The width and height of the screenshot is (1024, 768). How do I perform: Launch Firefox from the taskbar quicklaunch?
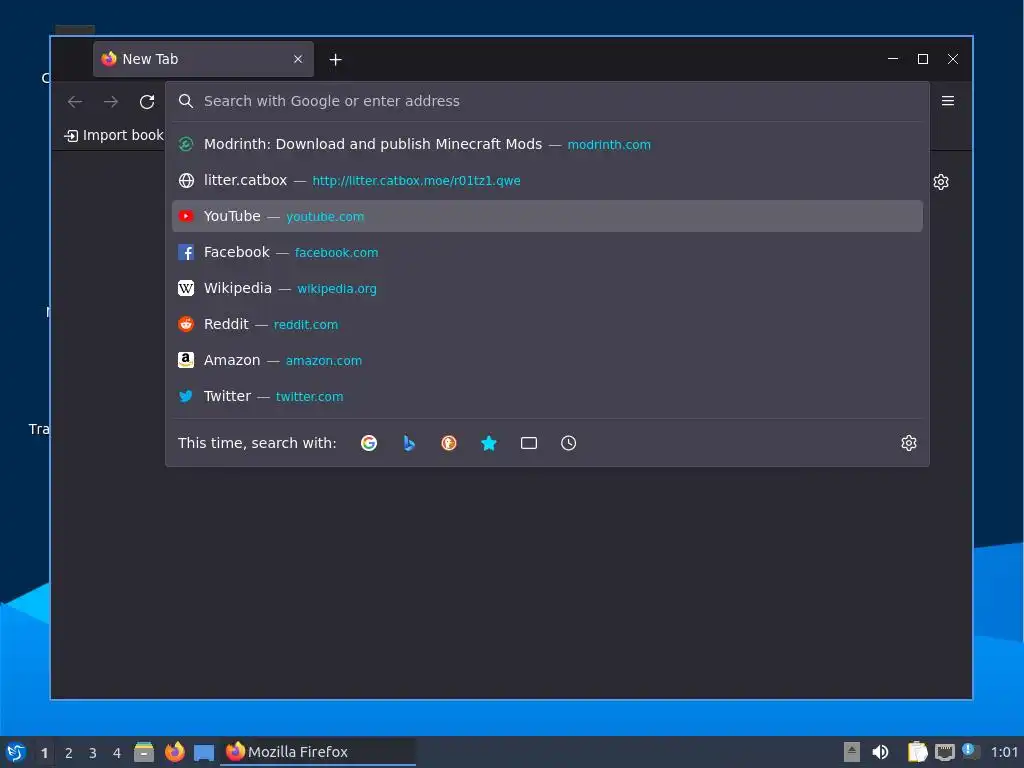pyautogui.click(x=174, y=752)
